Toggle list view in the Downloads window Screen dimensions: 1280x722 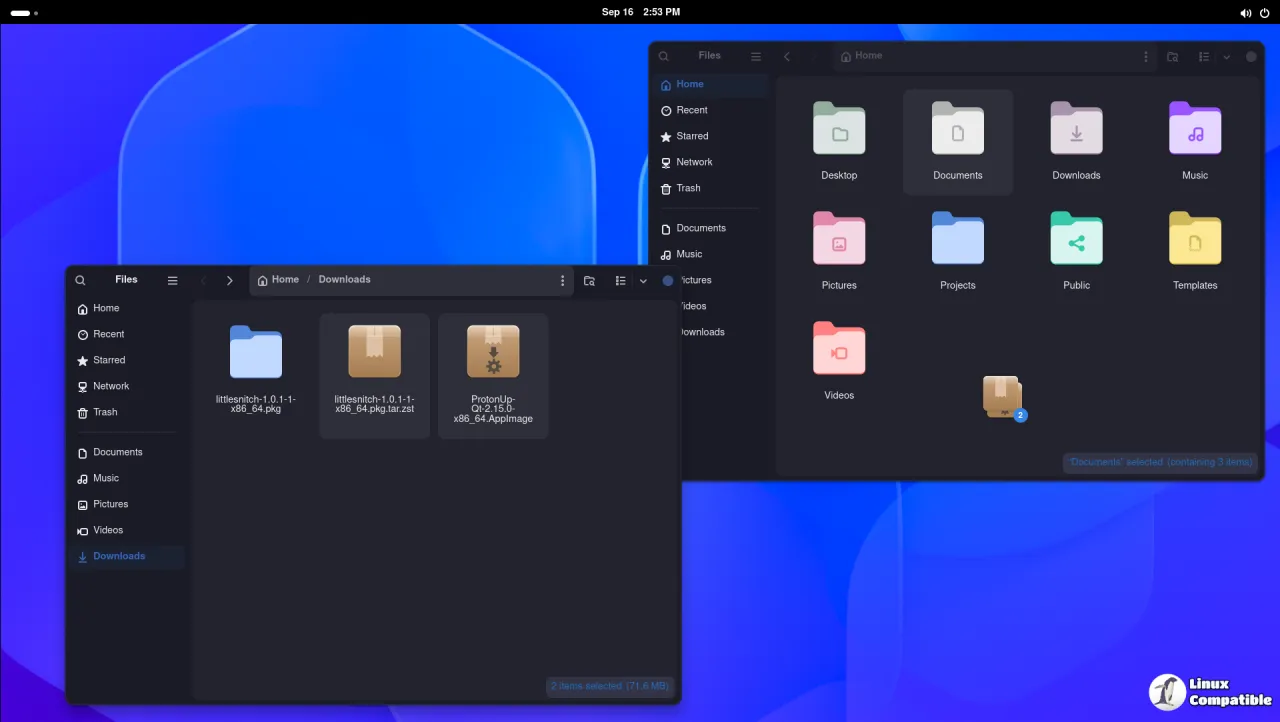point(621,281)
